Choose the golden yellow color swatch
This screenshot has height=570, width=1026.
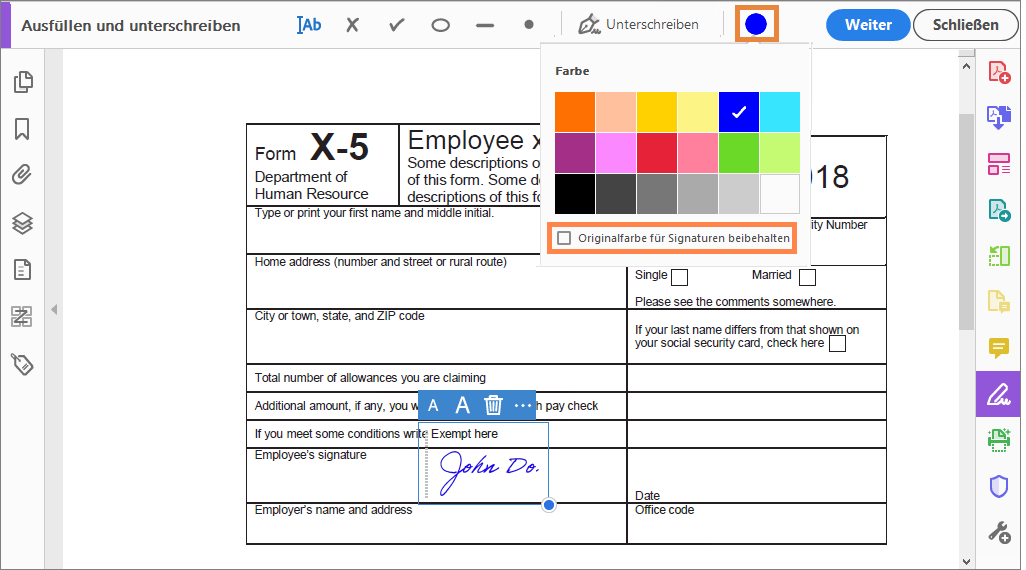click(x=656, y=112)
